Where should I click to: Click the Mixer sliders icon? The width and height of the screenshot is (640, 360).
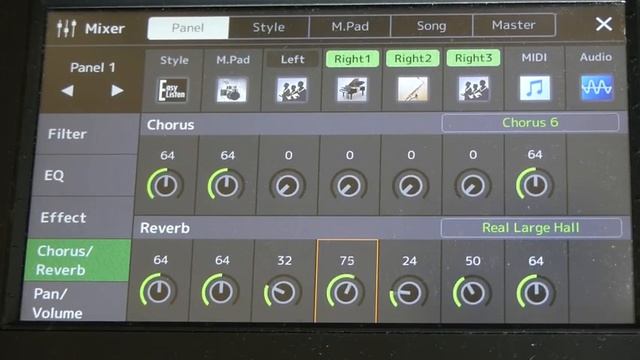pos(67,28)
